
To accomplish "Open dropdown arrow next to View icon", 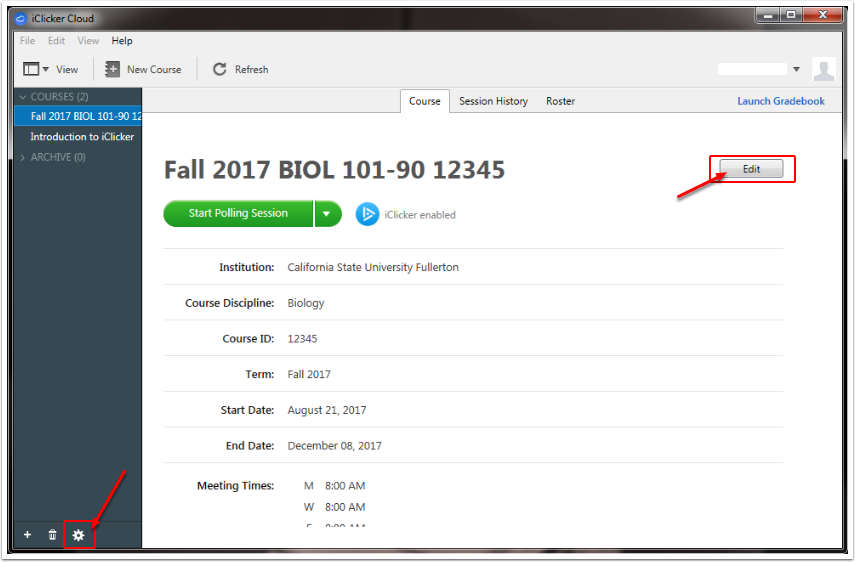I will coord(46,69).
